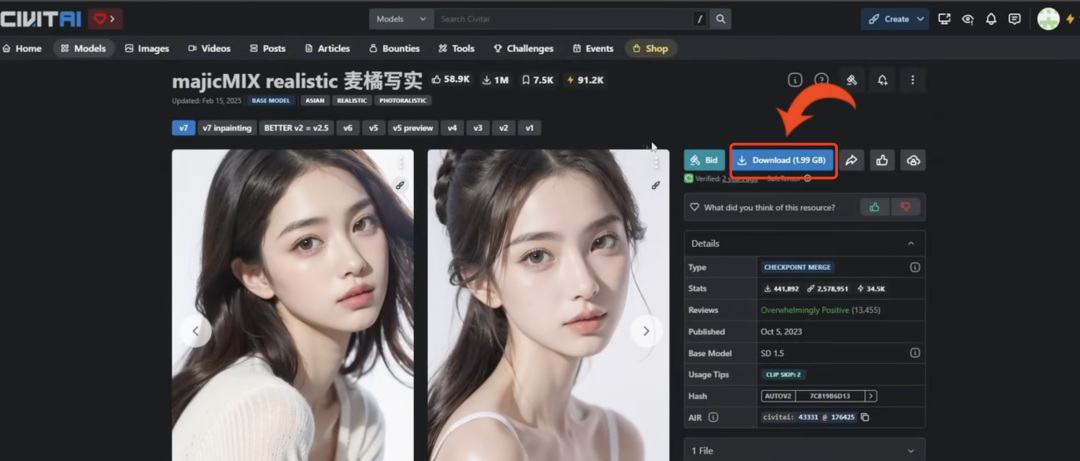Open the second model preview image
Image resolution: width=1080 pixels, height=461 pixels.
pyautogui.click(x=548, y=305)
